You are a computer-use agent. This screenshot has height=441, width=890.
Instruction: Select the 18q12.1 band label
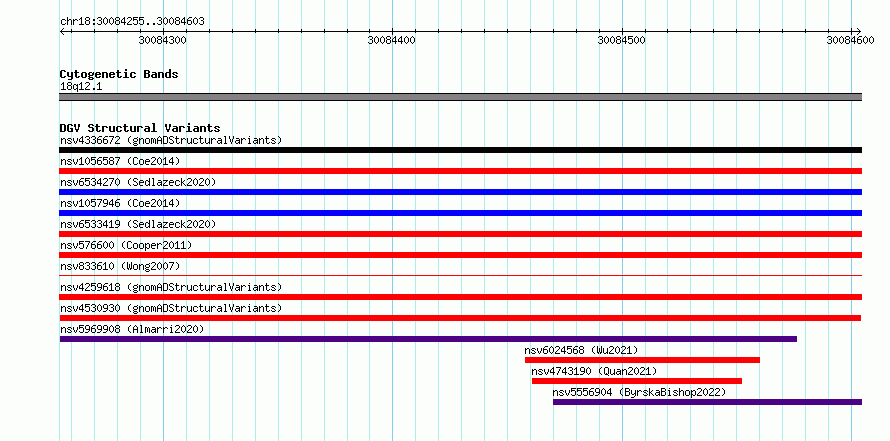[x=81, y=87]
